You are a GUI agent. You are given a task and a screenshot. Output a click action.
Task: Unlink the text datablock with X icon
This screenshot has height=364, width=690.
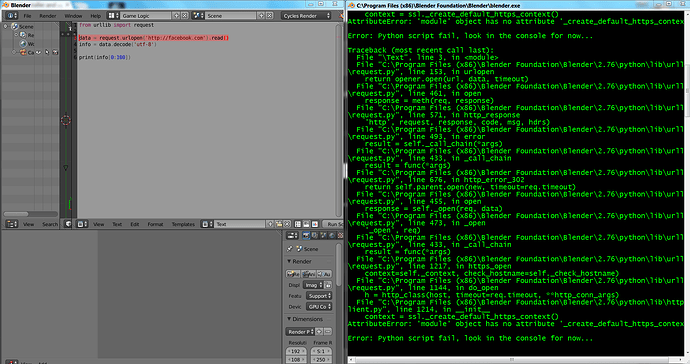click(287, 224)
